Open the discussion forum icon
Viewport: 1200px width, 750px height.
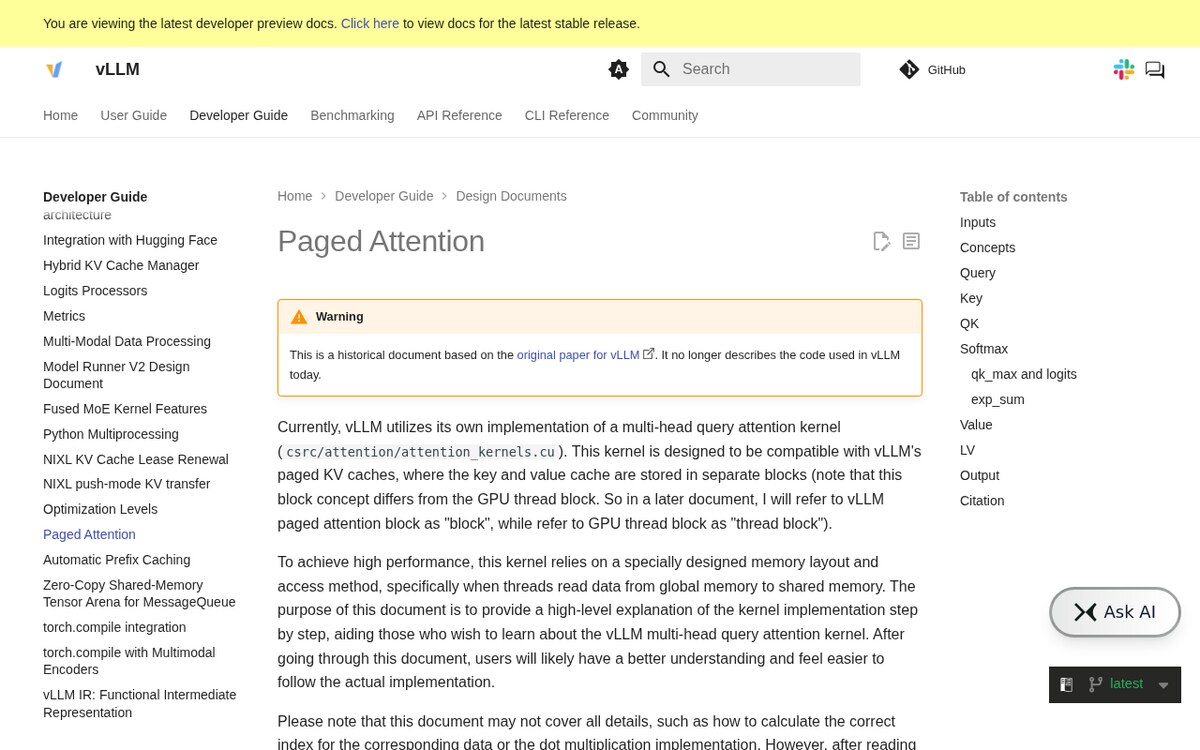1155,69
